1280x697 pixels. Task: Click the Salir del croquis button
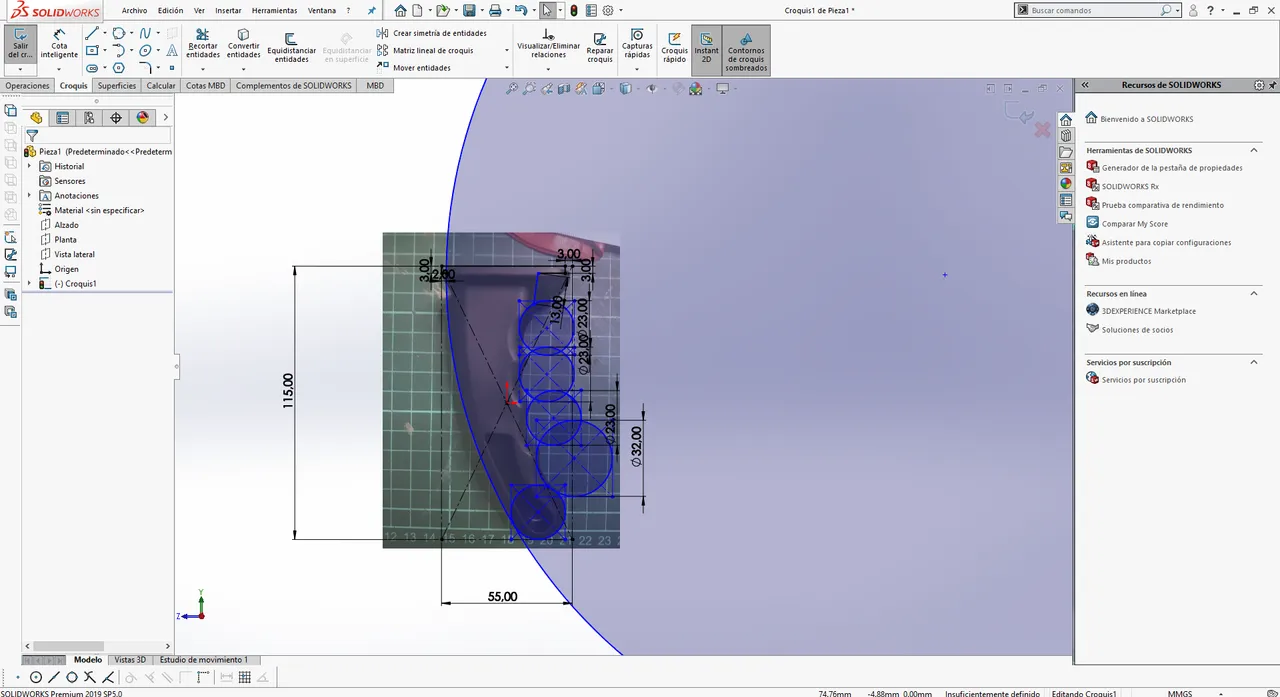pos(20,45)
